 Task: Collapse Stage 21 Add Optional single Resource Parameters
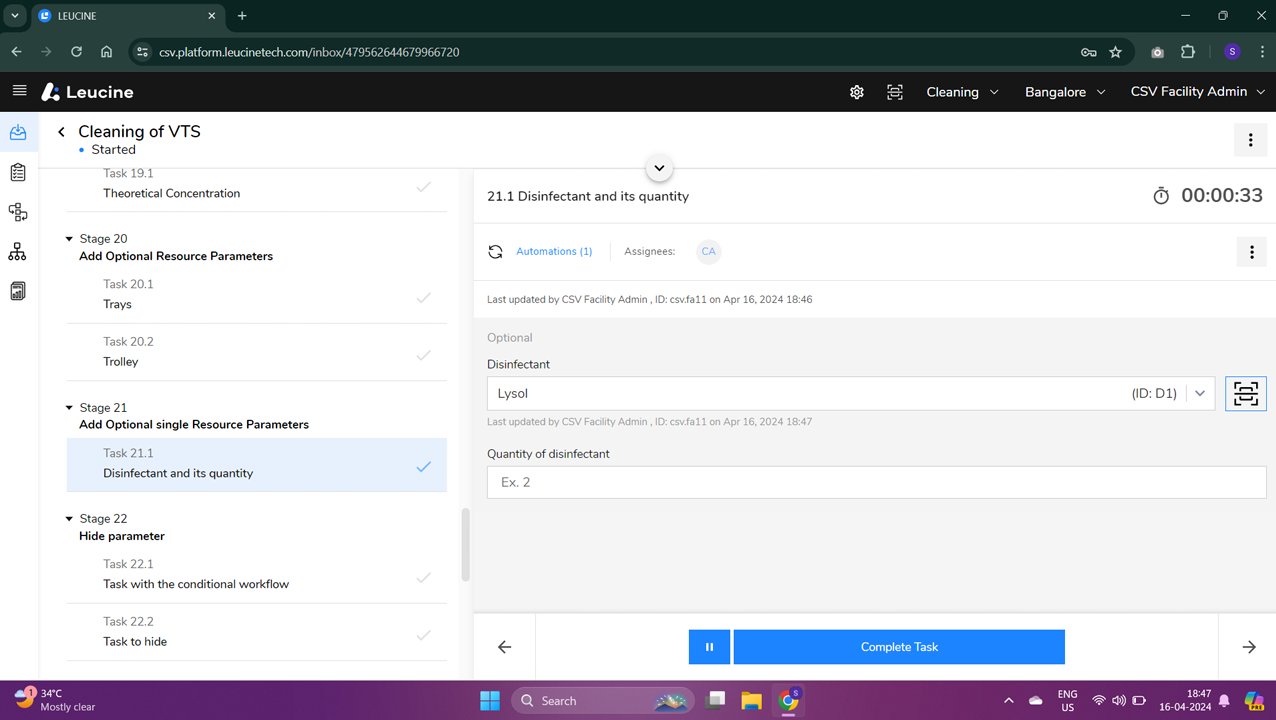click(x=69, y=408)
